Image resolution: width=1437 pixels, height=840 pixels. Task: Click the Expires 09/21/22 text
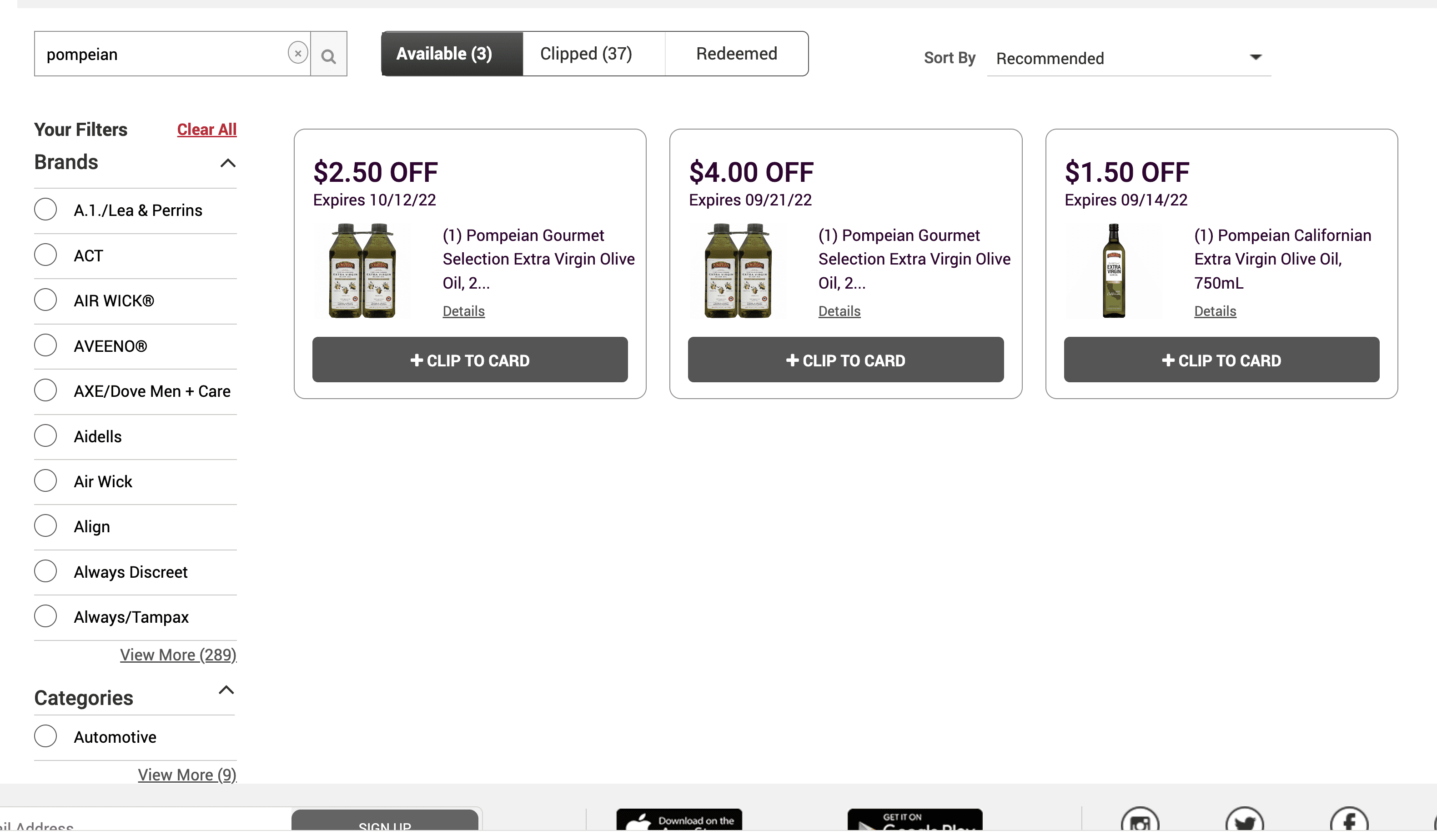pyautogui.click(x=750, y=200)
